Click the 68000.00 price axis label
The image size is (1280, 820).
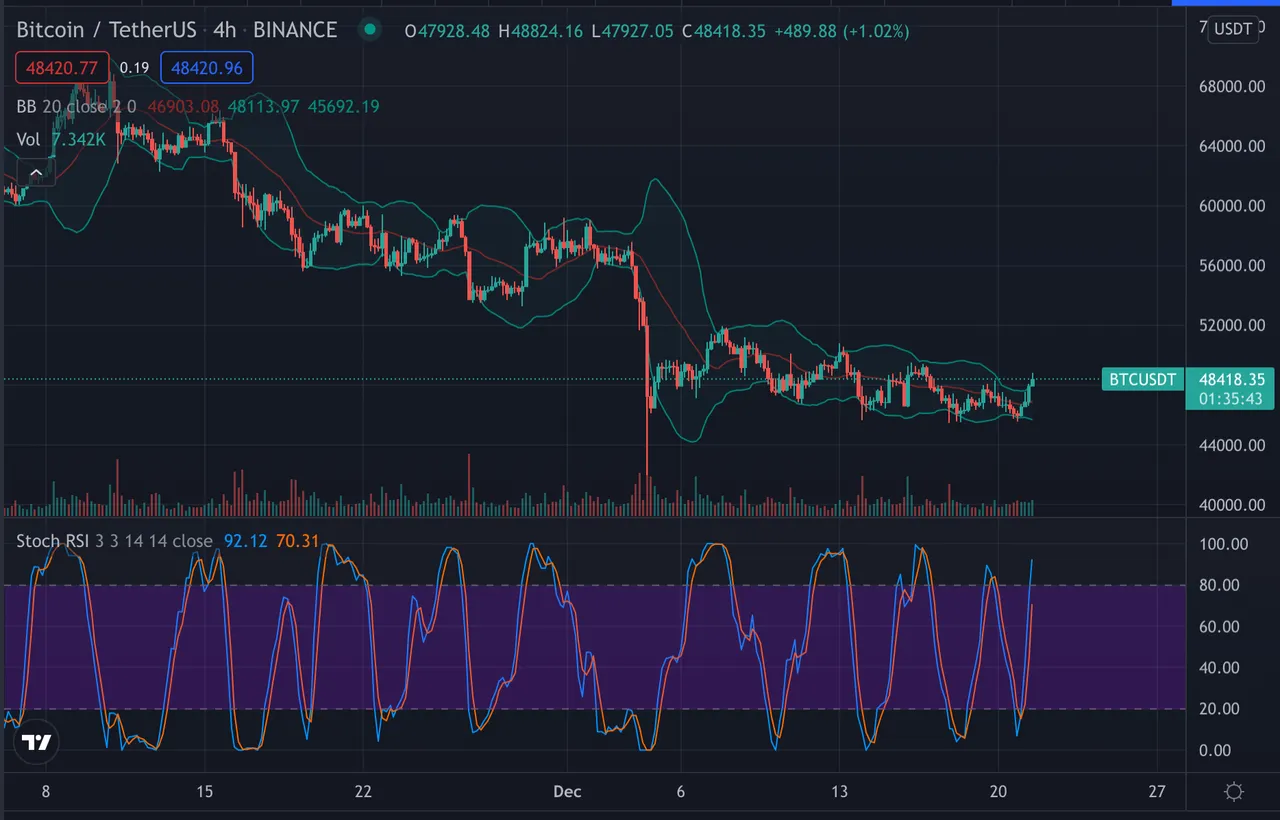pyautogui.click(x=1231, y=86)
